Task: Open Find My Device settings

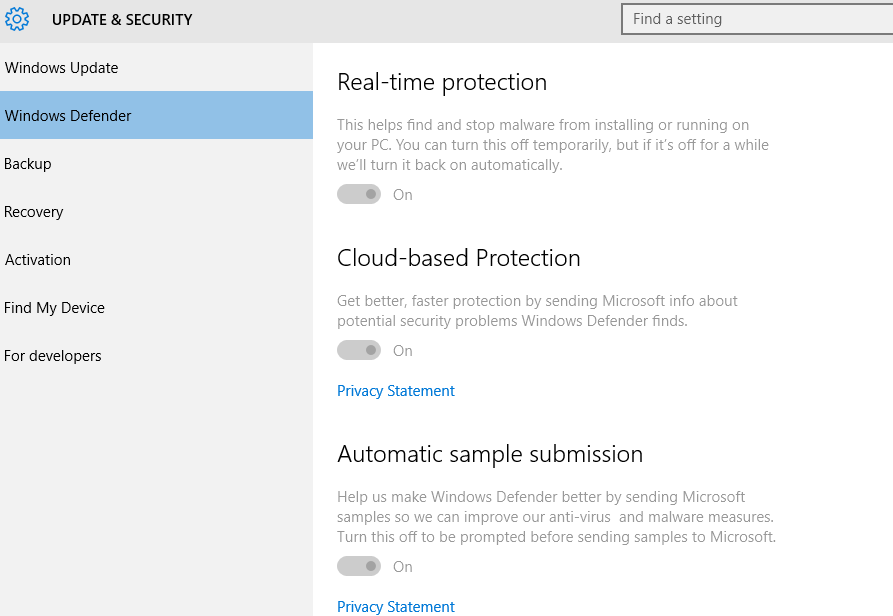Action: click(x=55, y=308)
